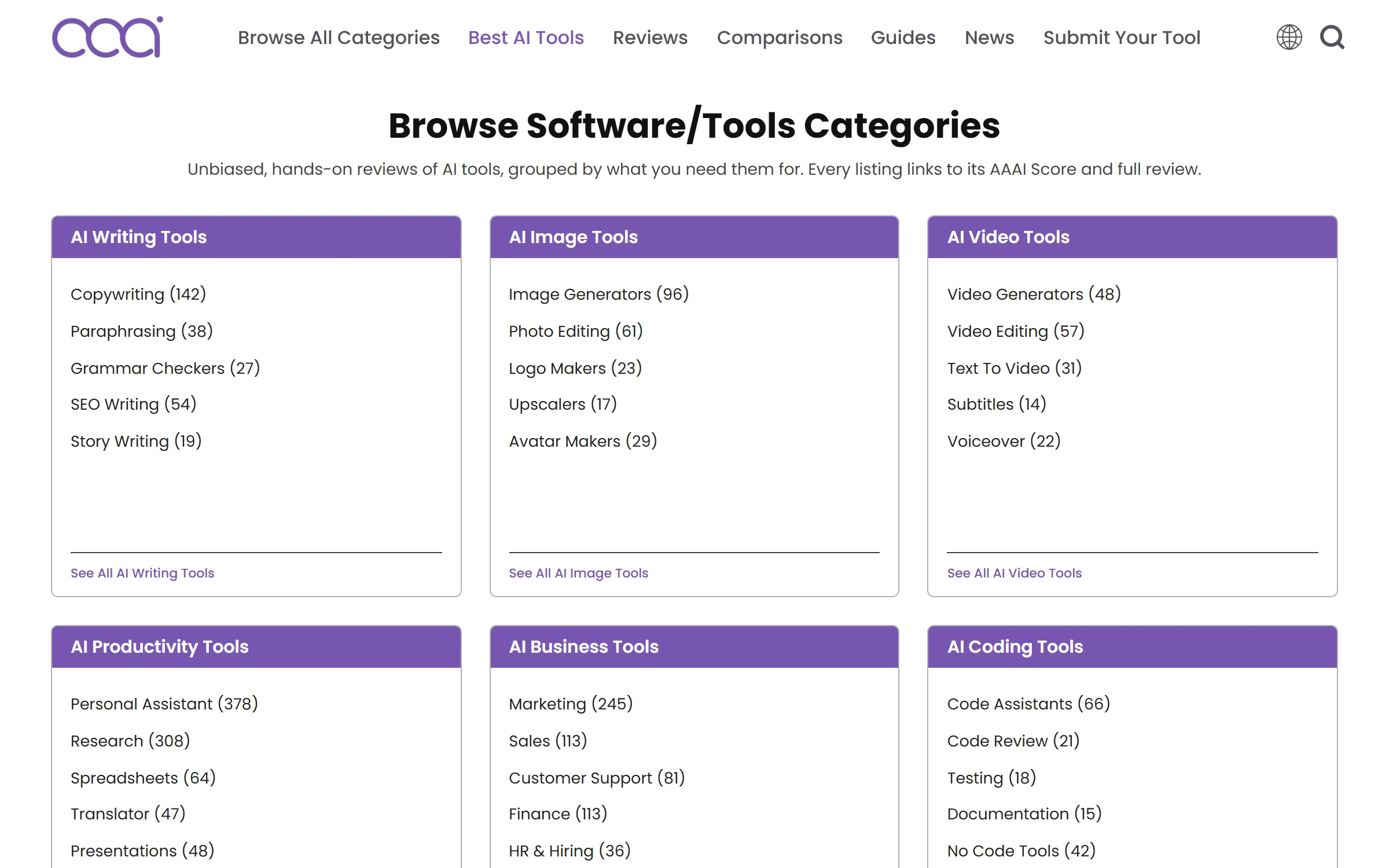Open Image Generators (96)
This screenshot has height=868, width=1389.
point(598,294)
